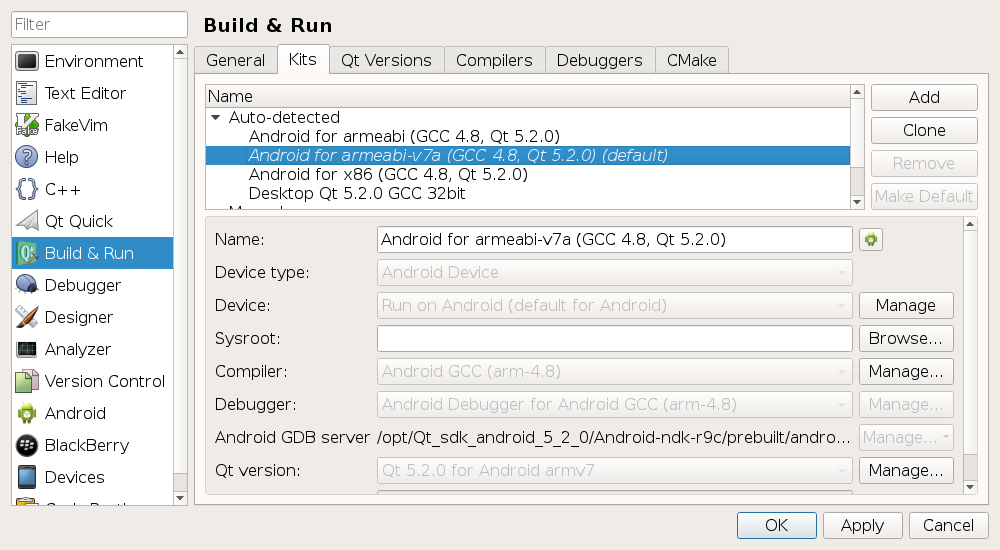The image size is (1000, 550).
Task: Open the Analyzer icon
Action: (27, 349)
